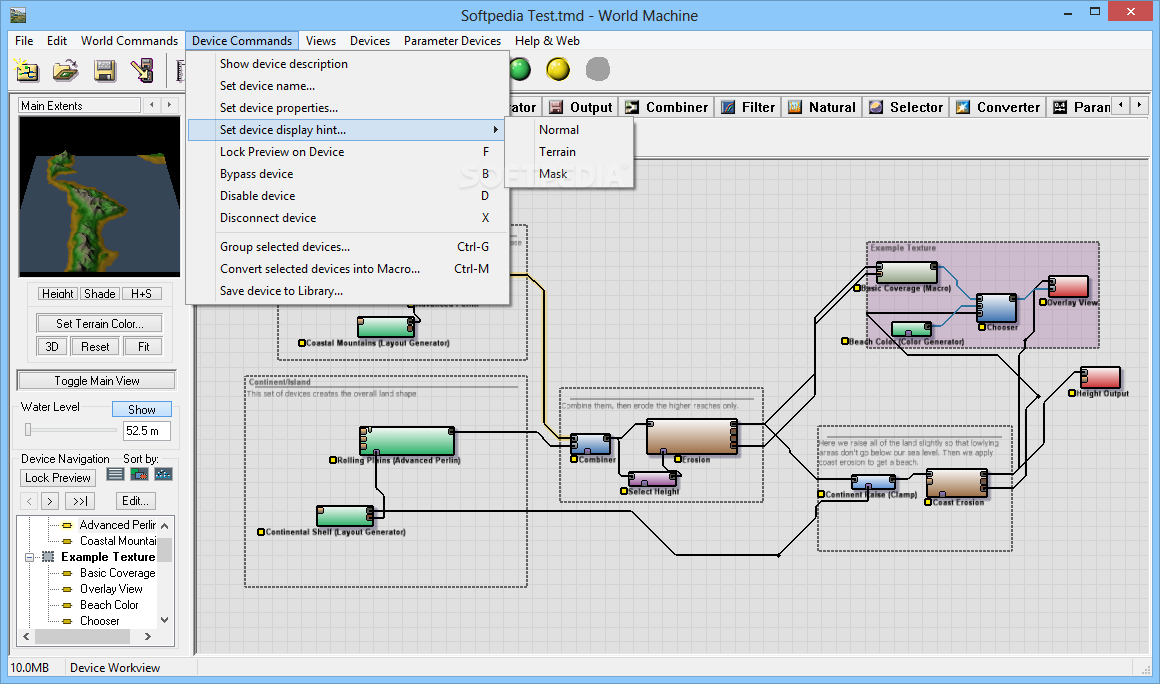Click the vertical tree scrollbar thumb

point(164,549)
